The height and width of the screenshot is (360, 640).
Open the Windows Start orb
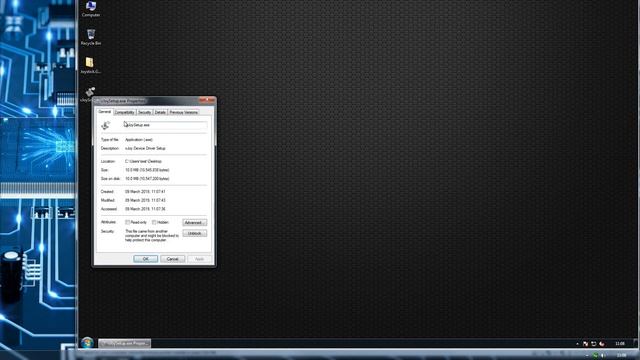(87, 343)
